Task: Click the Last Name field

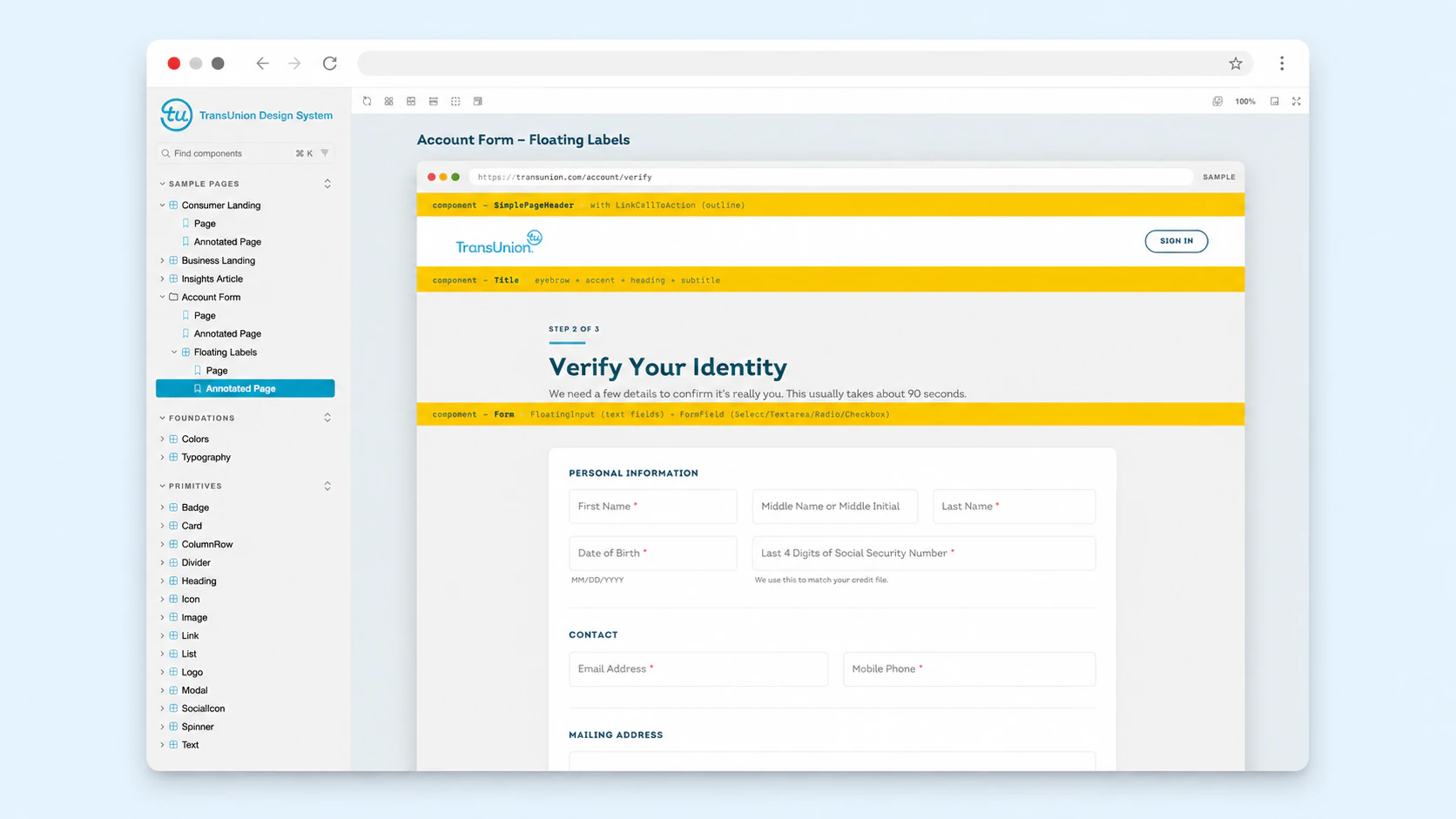Action: pyautogui.click(x=1014, y=507)
